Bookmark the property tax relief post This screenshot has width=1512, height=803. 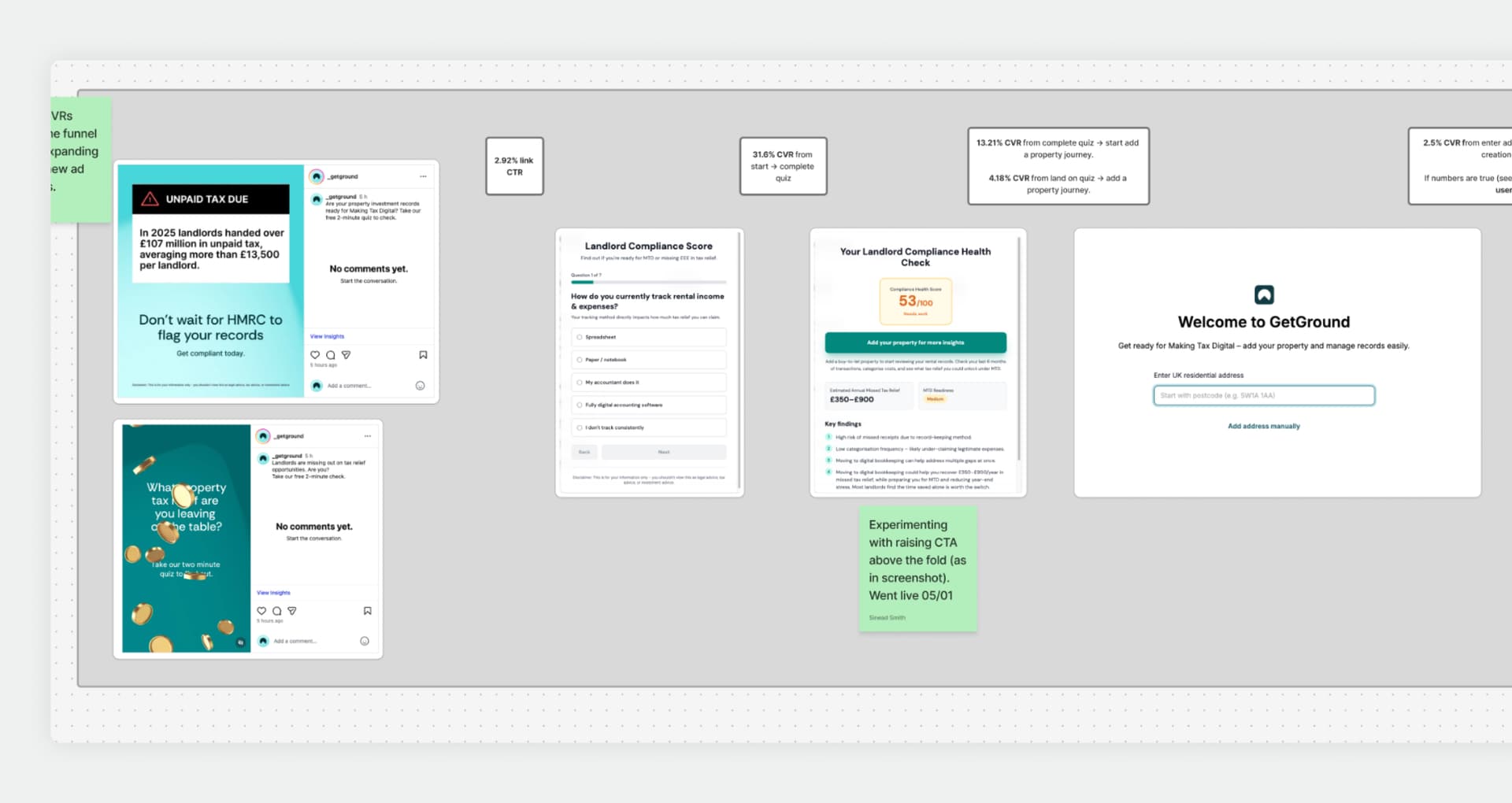[367, 611]
